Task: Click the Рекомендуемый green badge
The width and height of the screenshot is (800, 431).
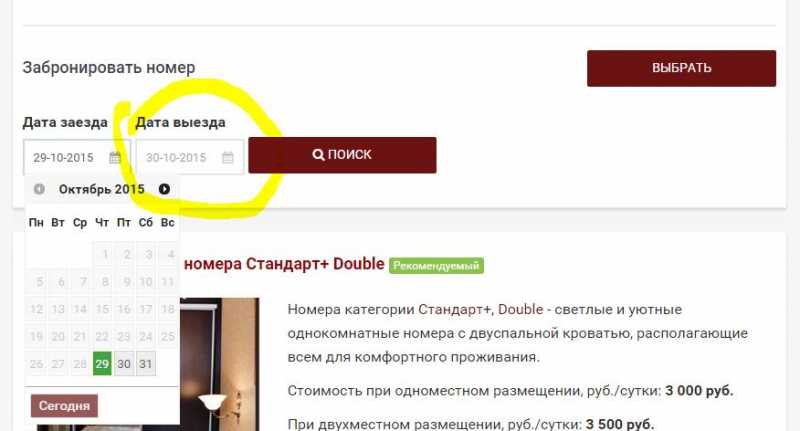Action: coord(436,266)
